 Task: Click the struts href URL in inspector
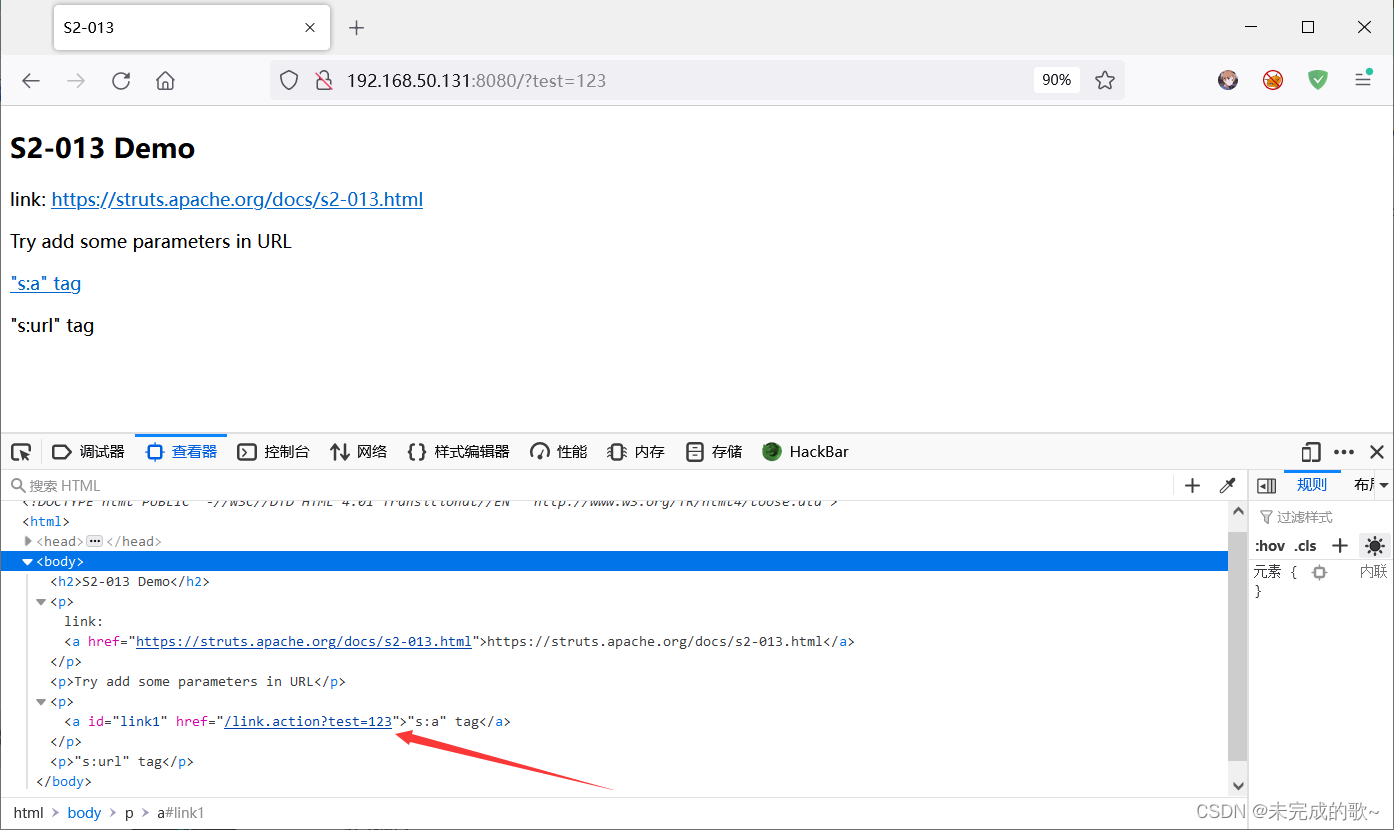(303, 641)
